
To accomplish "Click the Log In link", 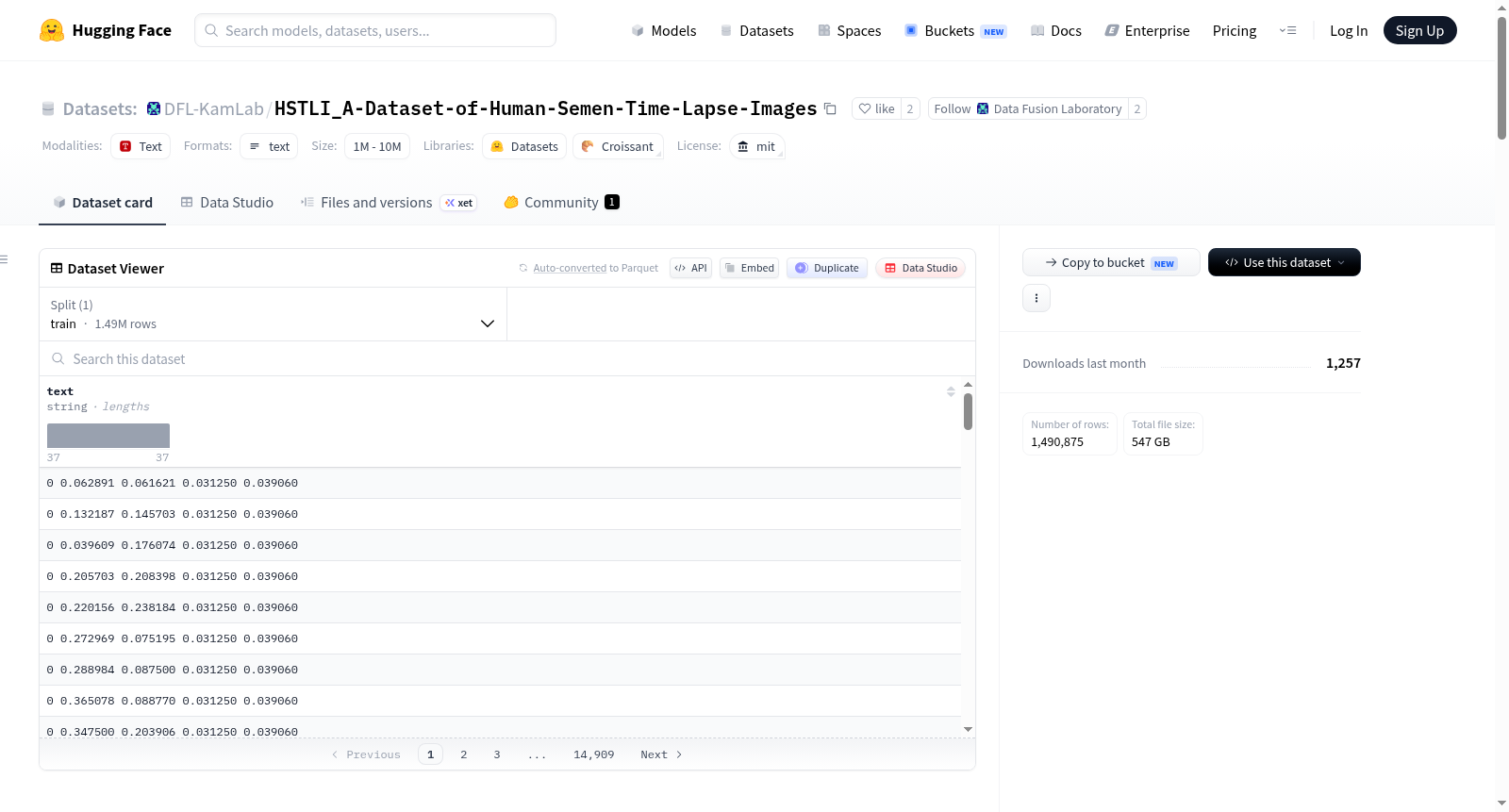I will [x=1349, y=31].
